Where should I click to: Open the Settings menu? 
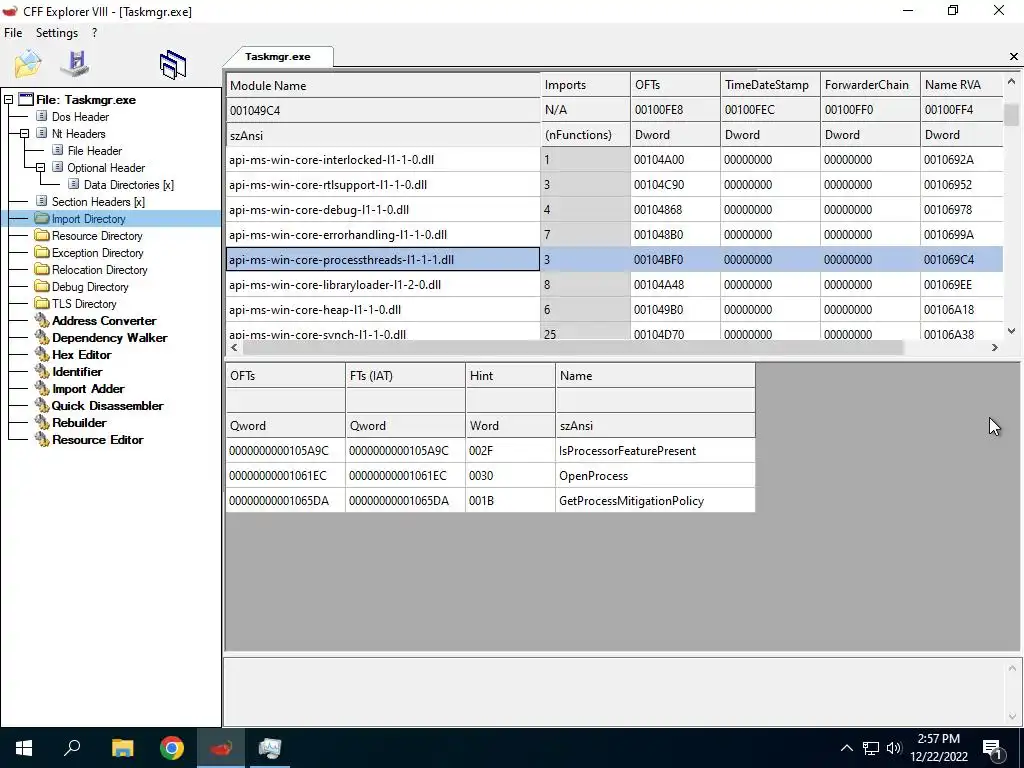[x=57, y=33]
